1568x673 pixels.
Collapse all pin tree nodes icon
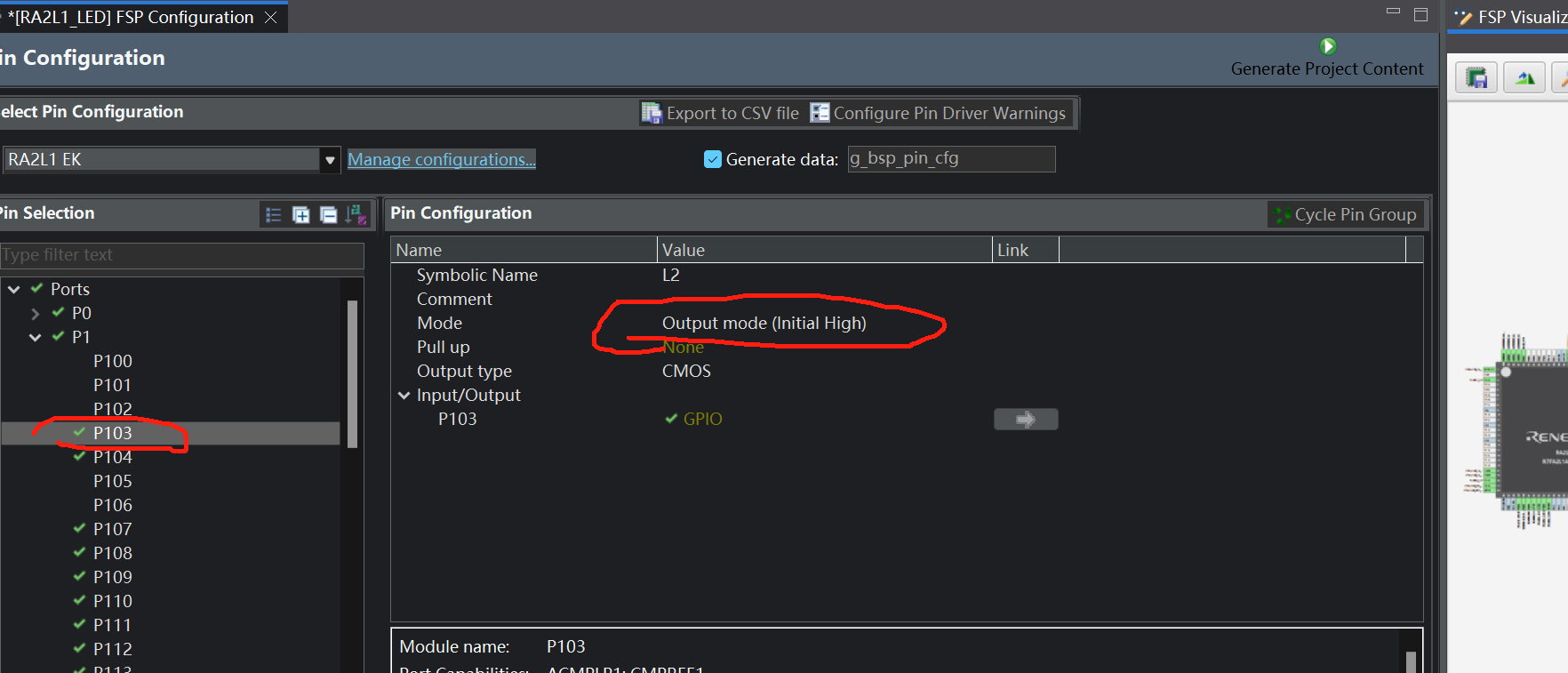point(328,215)
